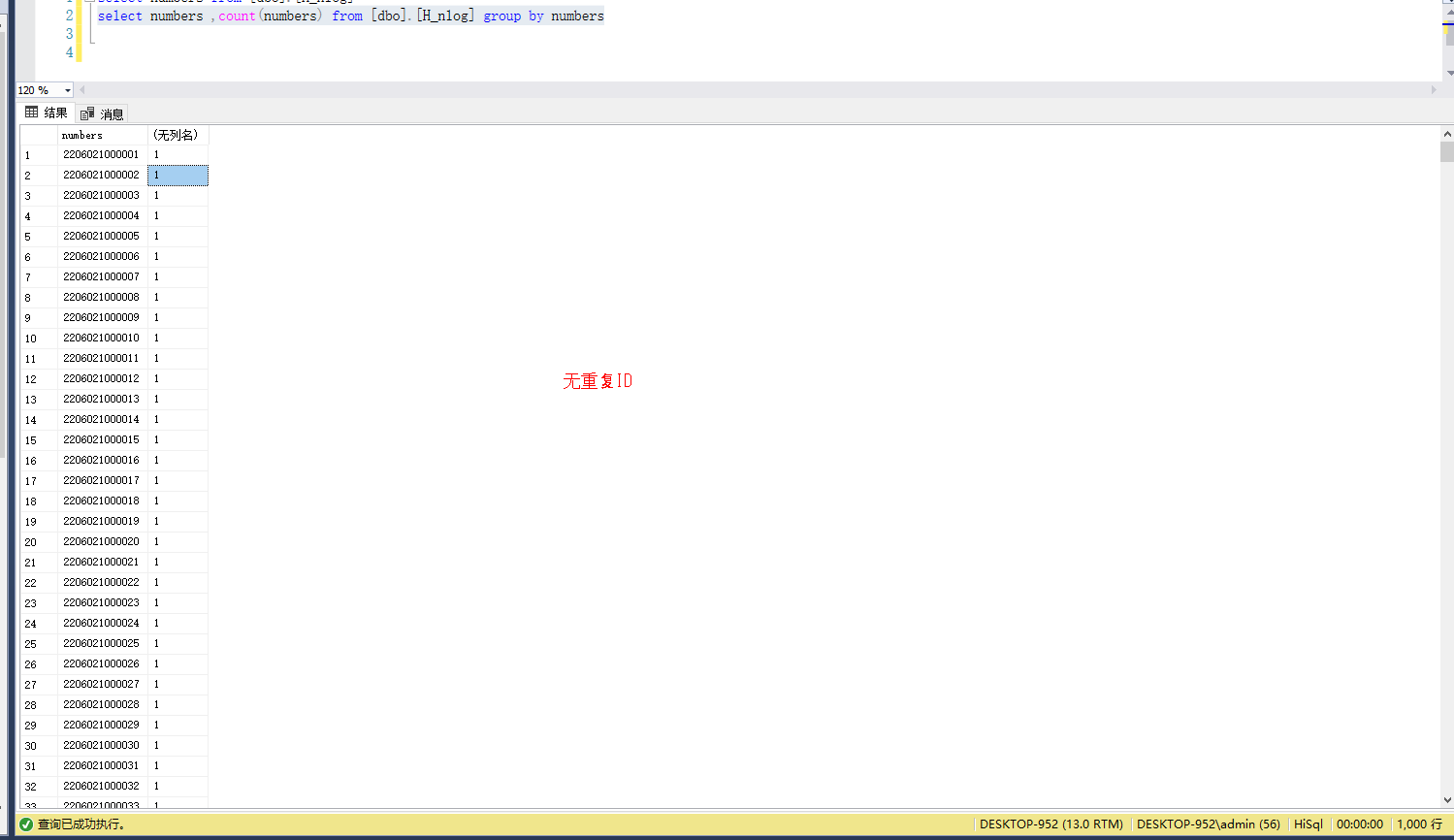
Task: Switch to the 结果 results tab
Action: (x=47, y=113)
